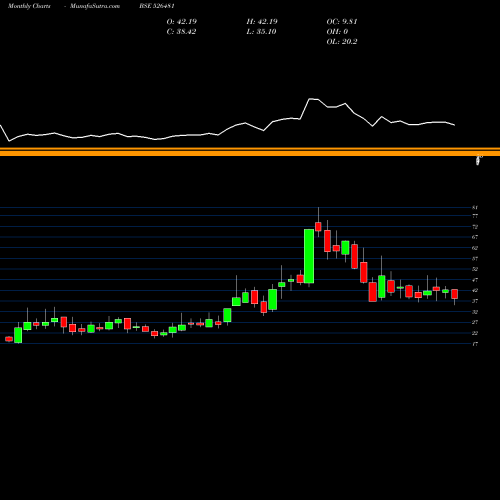
Task: Click the price axis label 32
Action: (x=475, y=312)
